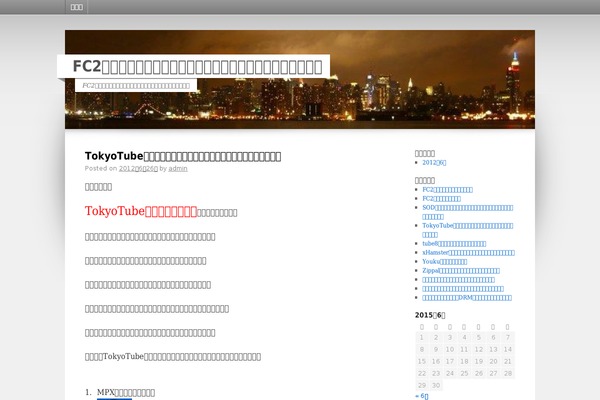Open the admin author link

[178, 168]
